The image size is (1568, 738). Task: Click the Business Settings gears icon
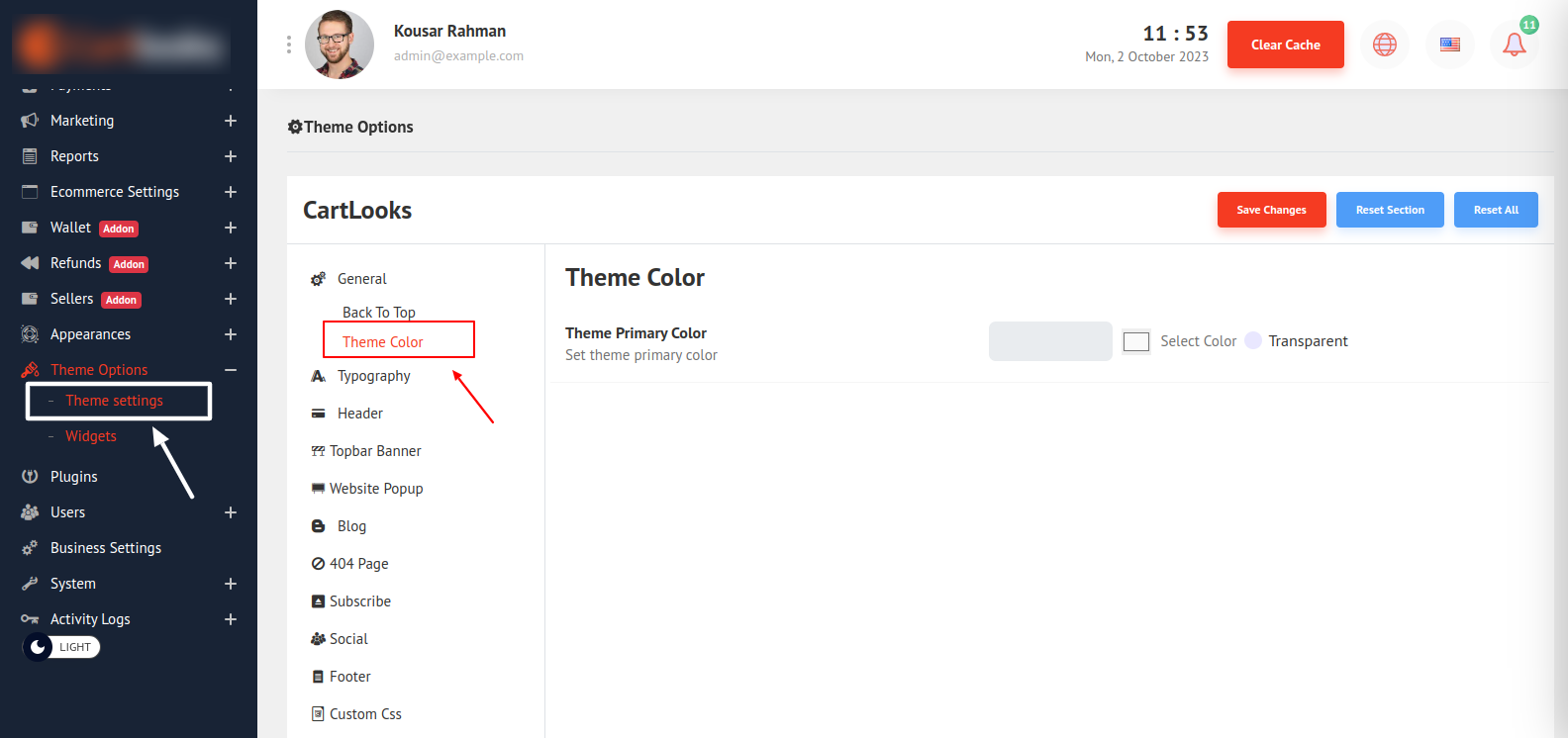[x=30, y=548]
